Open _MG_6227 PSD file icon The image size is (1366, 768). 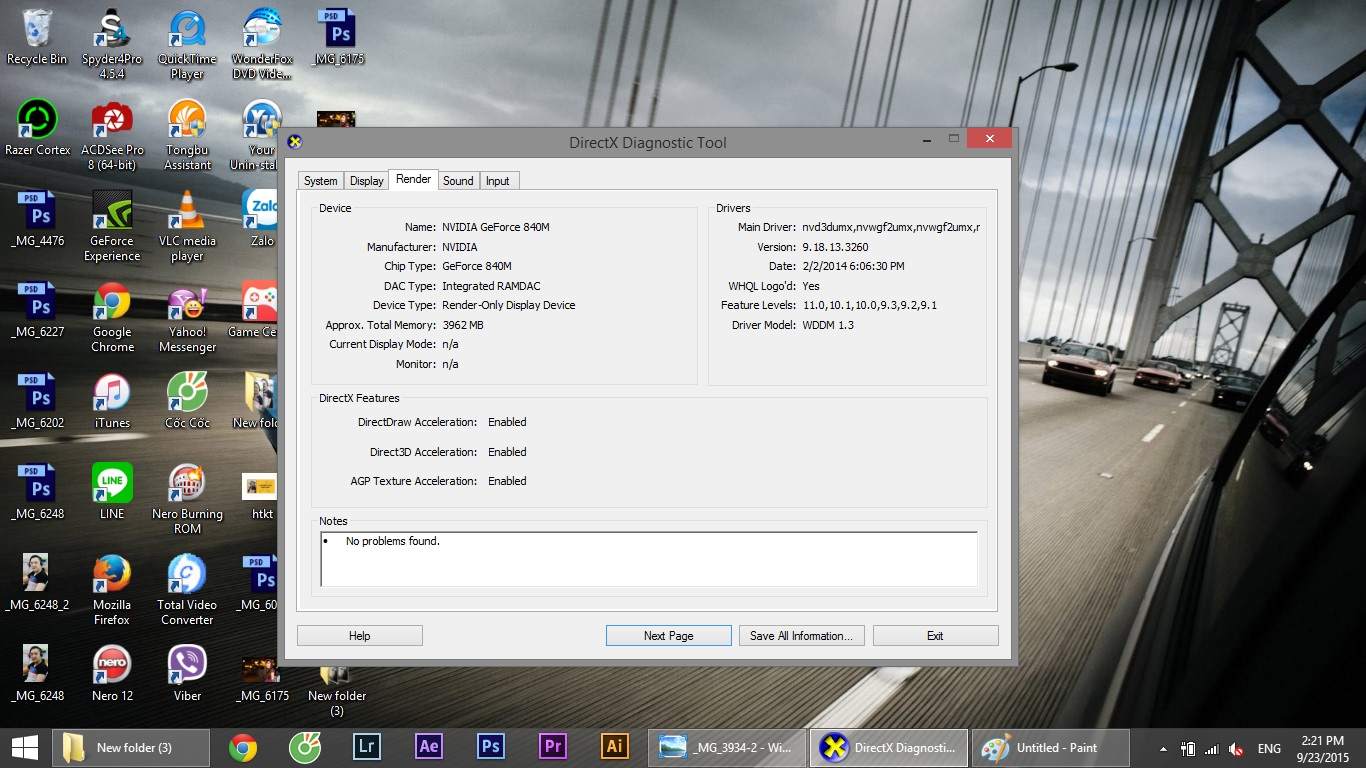pos(37,310)
